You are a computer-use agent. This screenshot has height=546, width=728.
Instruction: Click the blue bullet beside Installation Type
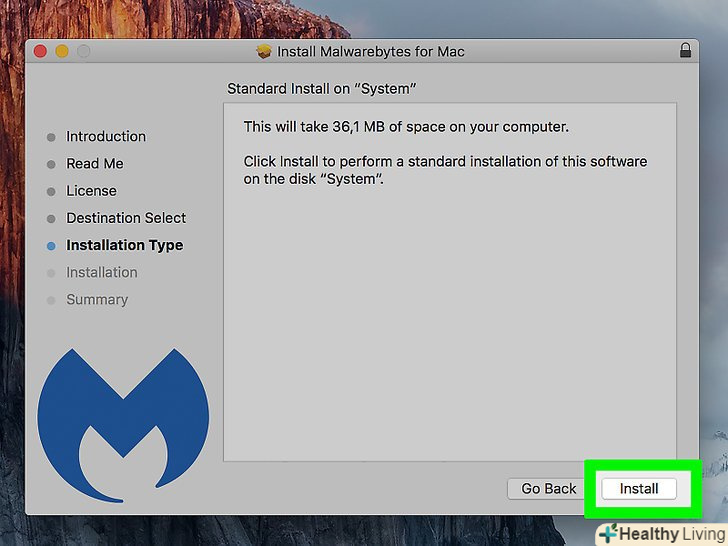pos(51,246)
